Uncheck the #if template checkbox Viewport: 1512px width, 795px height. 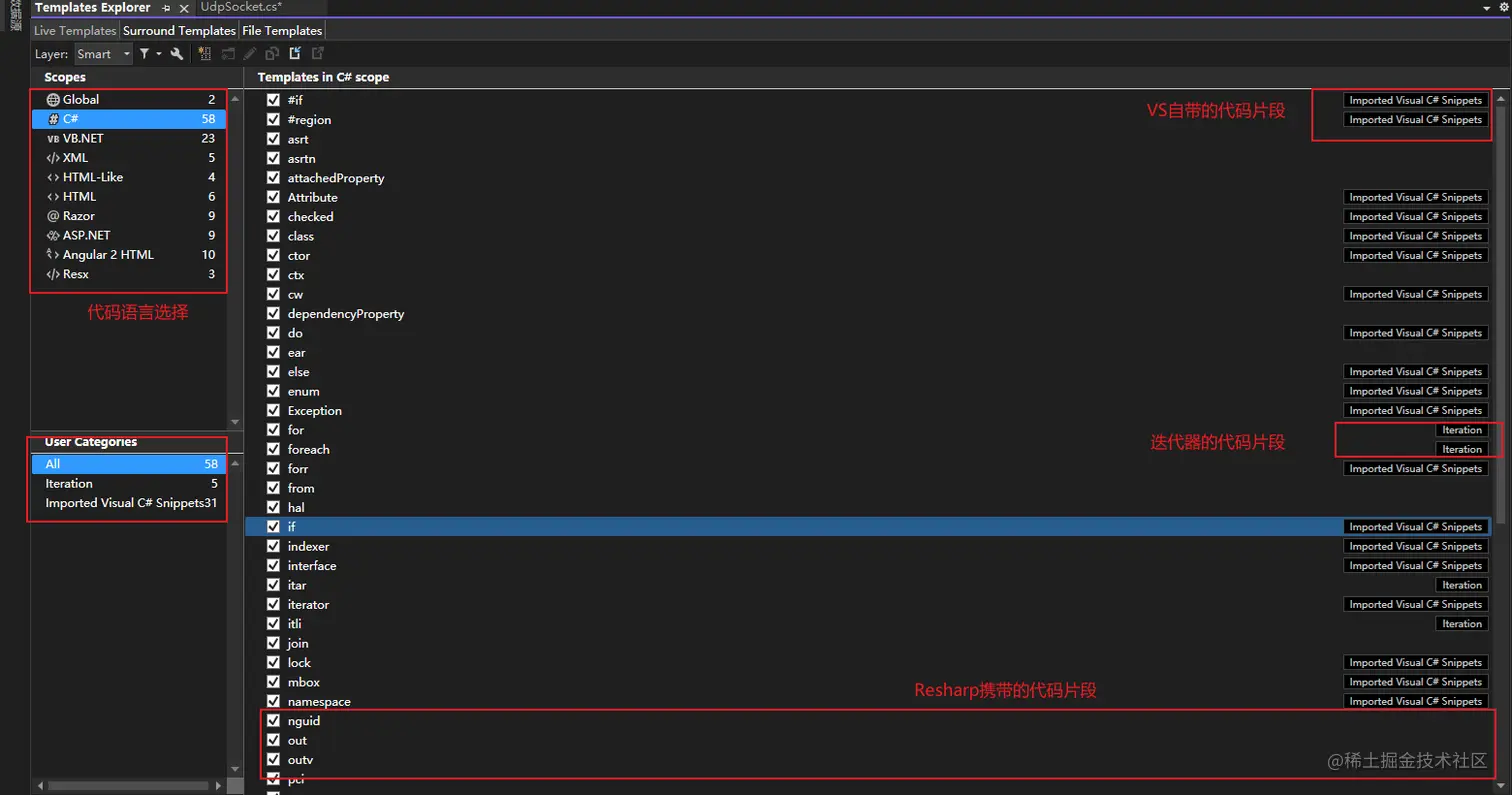[273, 100]
